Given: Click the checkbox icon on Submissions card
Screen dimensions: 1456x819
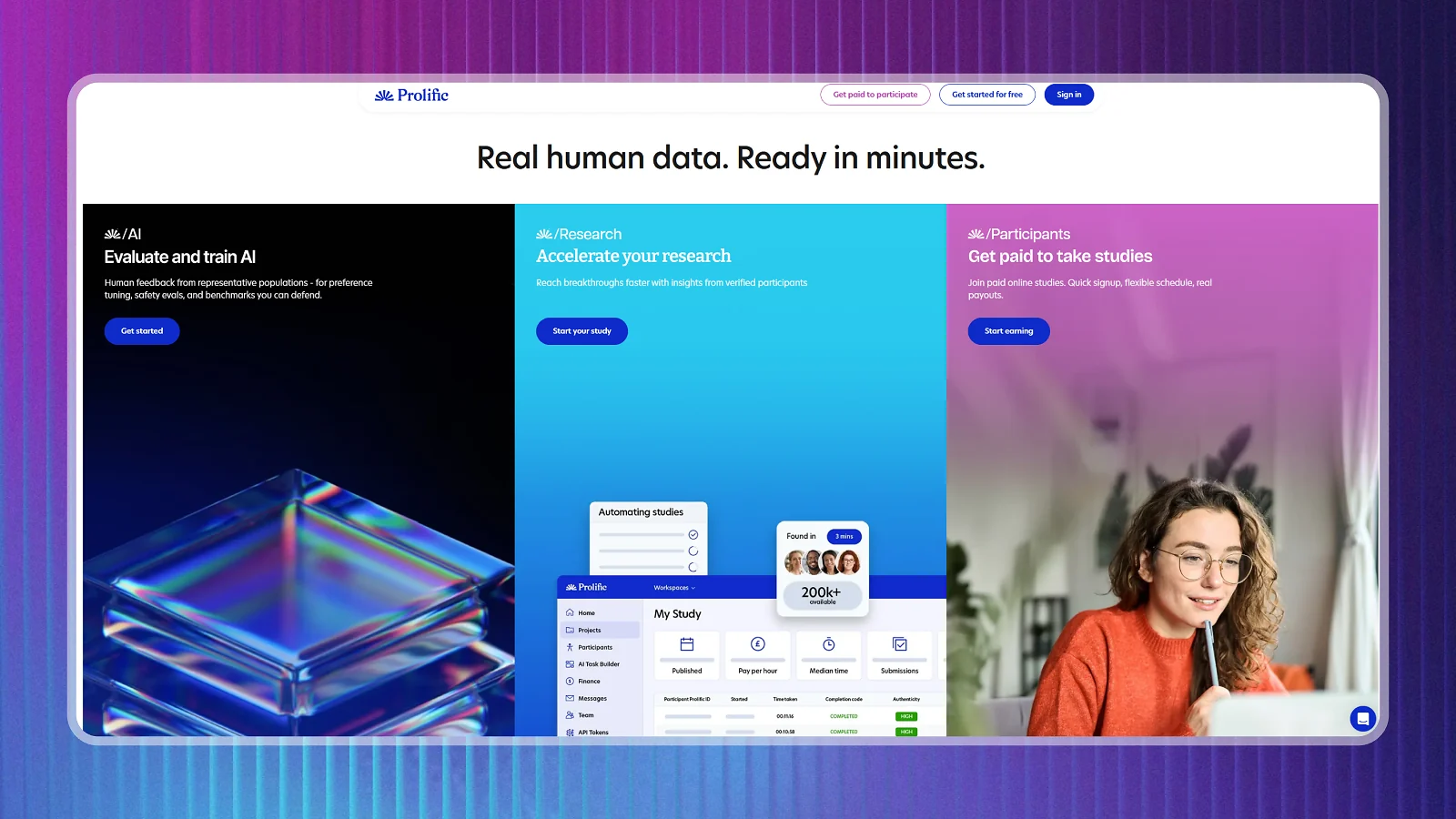Looking at the screenshot, I should [900, 644].
